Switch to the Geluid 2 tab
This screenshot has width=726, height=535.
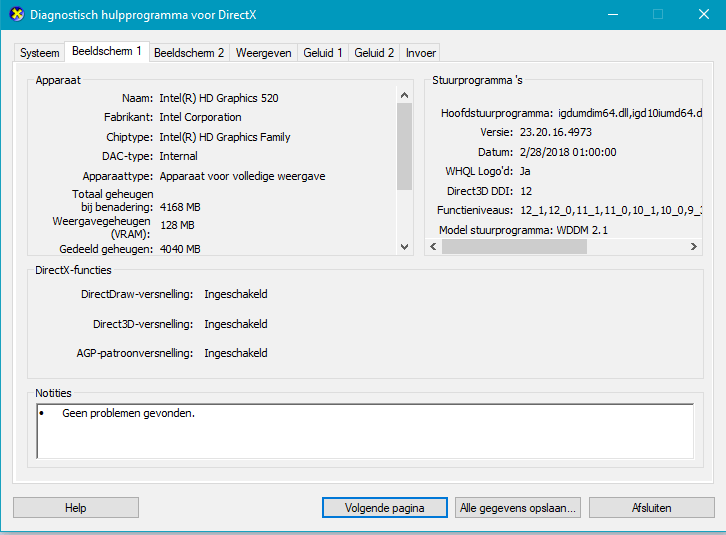coord(374,53)
